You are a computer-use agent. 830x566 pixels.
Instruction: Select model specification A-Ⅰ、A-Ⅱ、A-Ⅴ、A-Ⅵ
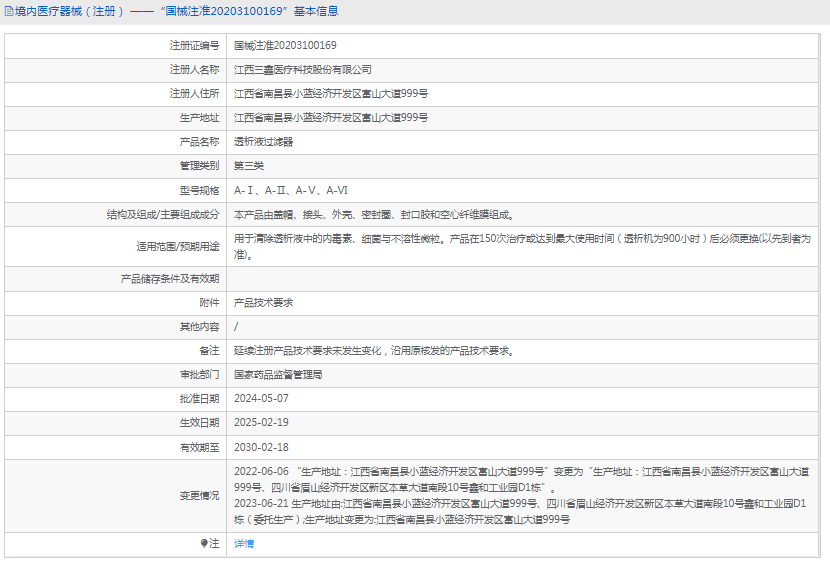pyautogui.click(x=291, y=190)
